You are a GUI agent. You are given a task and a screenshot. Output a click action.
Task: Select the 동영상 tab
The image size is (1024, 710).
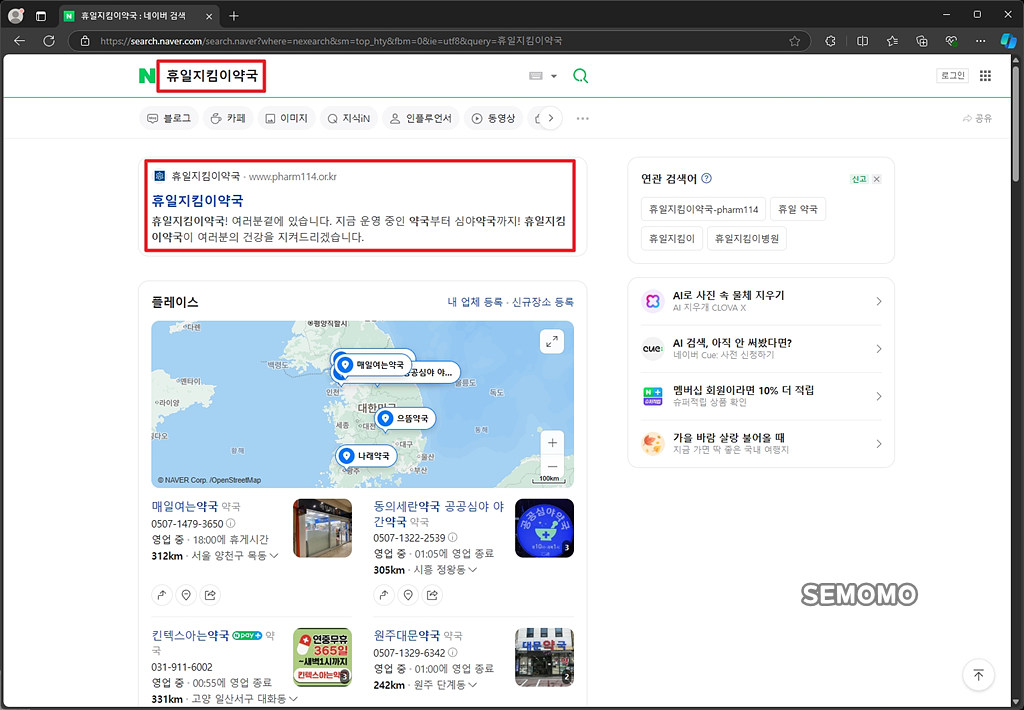(x=493, y=118)
